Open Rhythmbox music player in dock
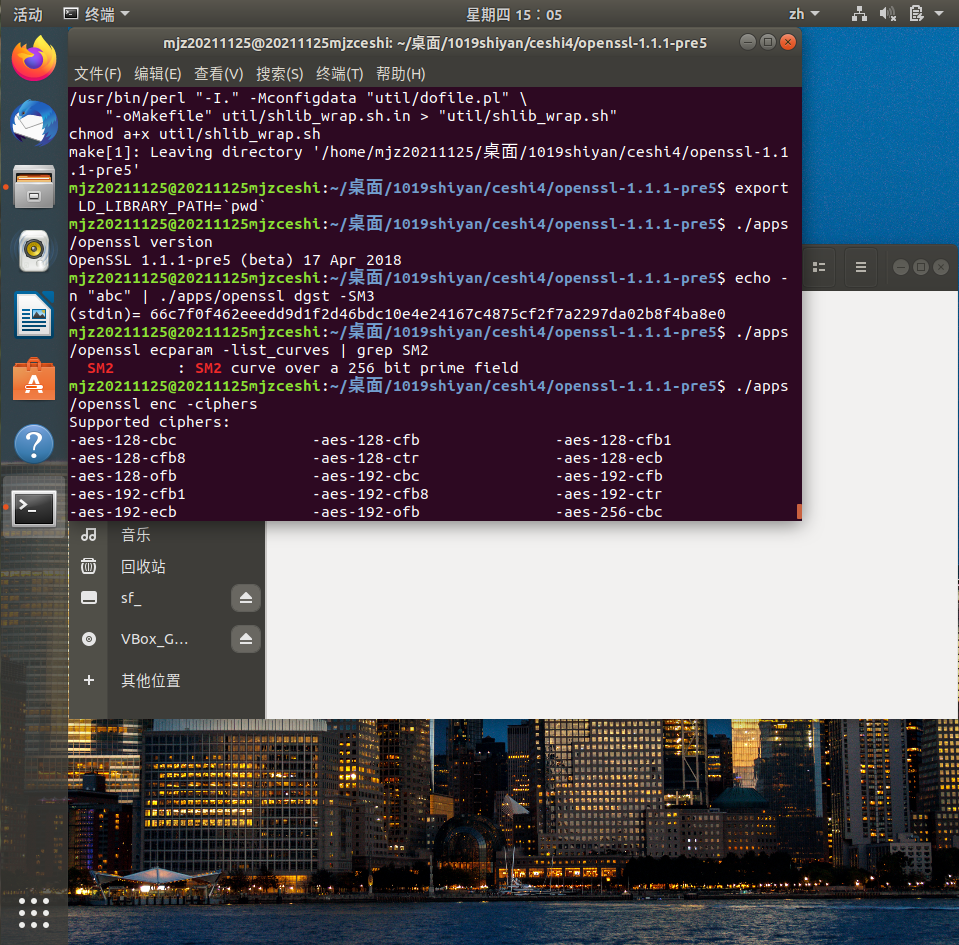Screen dimensions: 959x945 coord(34,251)
